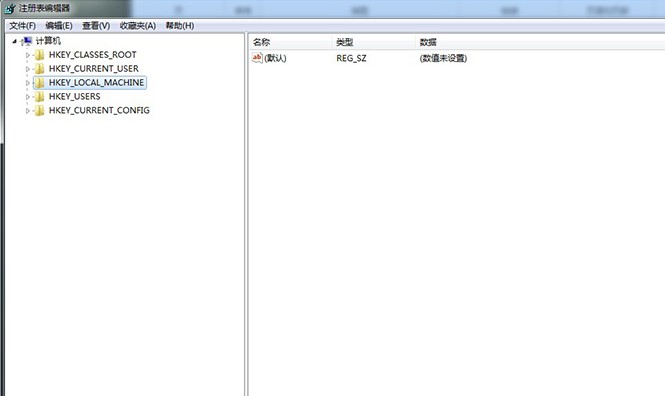Select the 计算机 tree label

click(48, 41)
